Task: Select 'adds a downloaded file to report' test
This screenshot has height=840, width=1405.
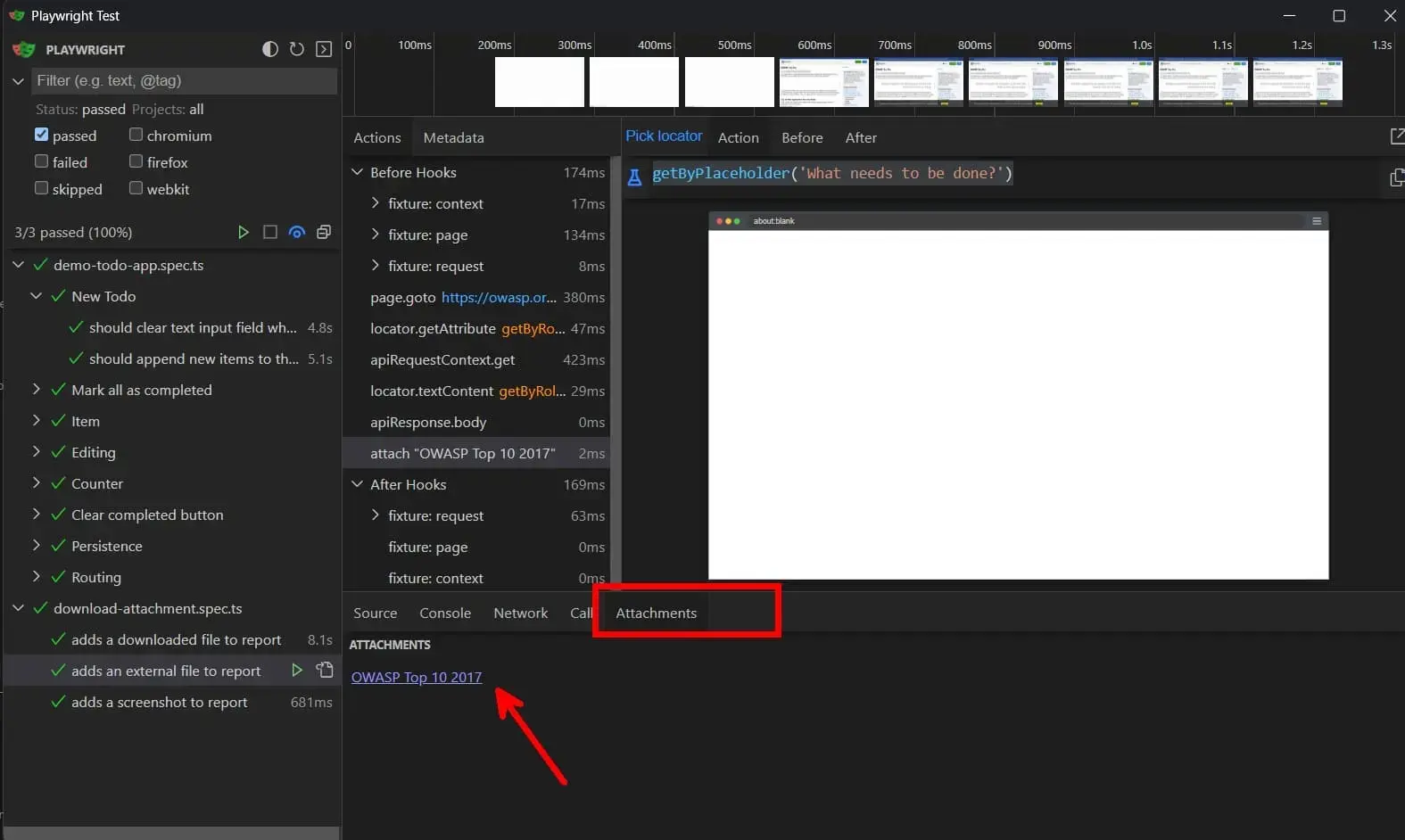Action: [x=171, y=639]
